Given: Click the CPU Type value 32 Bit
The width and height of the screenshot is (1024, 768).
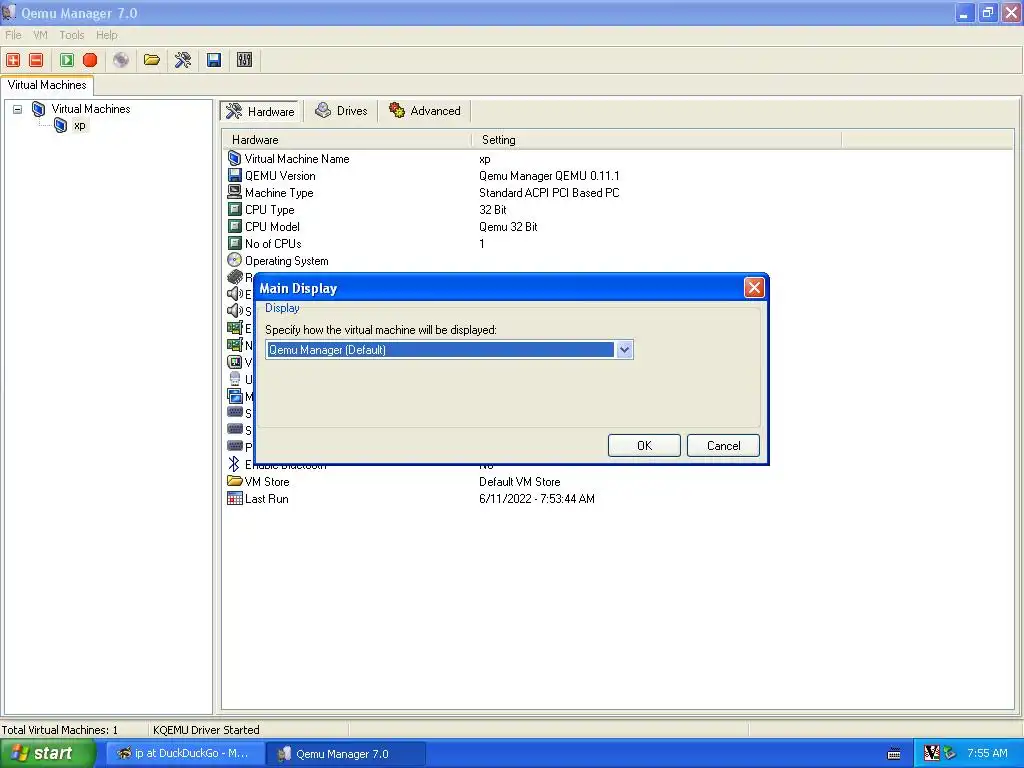Looking at the screenshot, I should click(493, 210).
